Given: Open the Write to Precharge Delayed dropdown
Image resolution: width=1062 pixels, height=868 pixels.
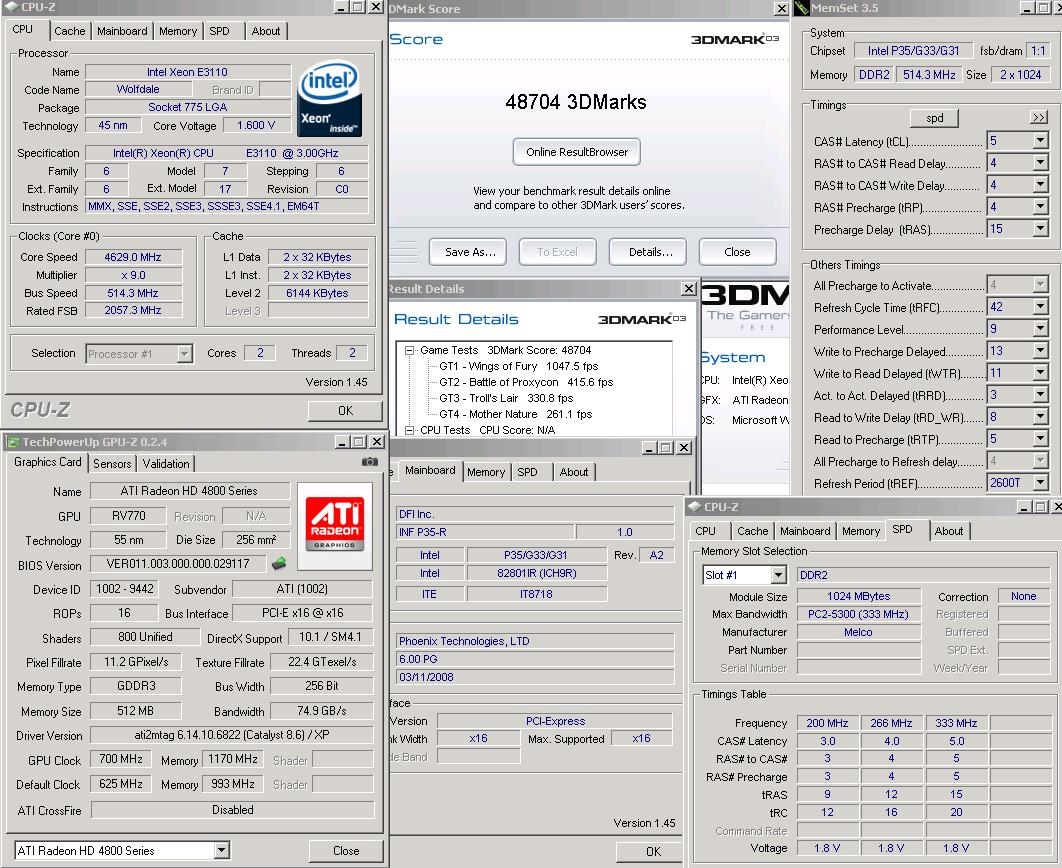Looking at the screenshot, I should (1040, 351).
